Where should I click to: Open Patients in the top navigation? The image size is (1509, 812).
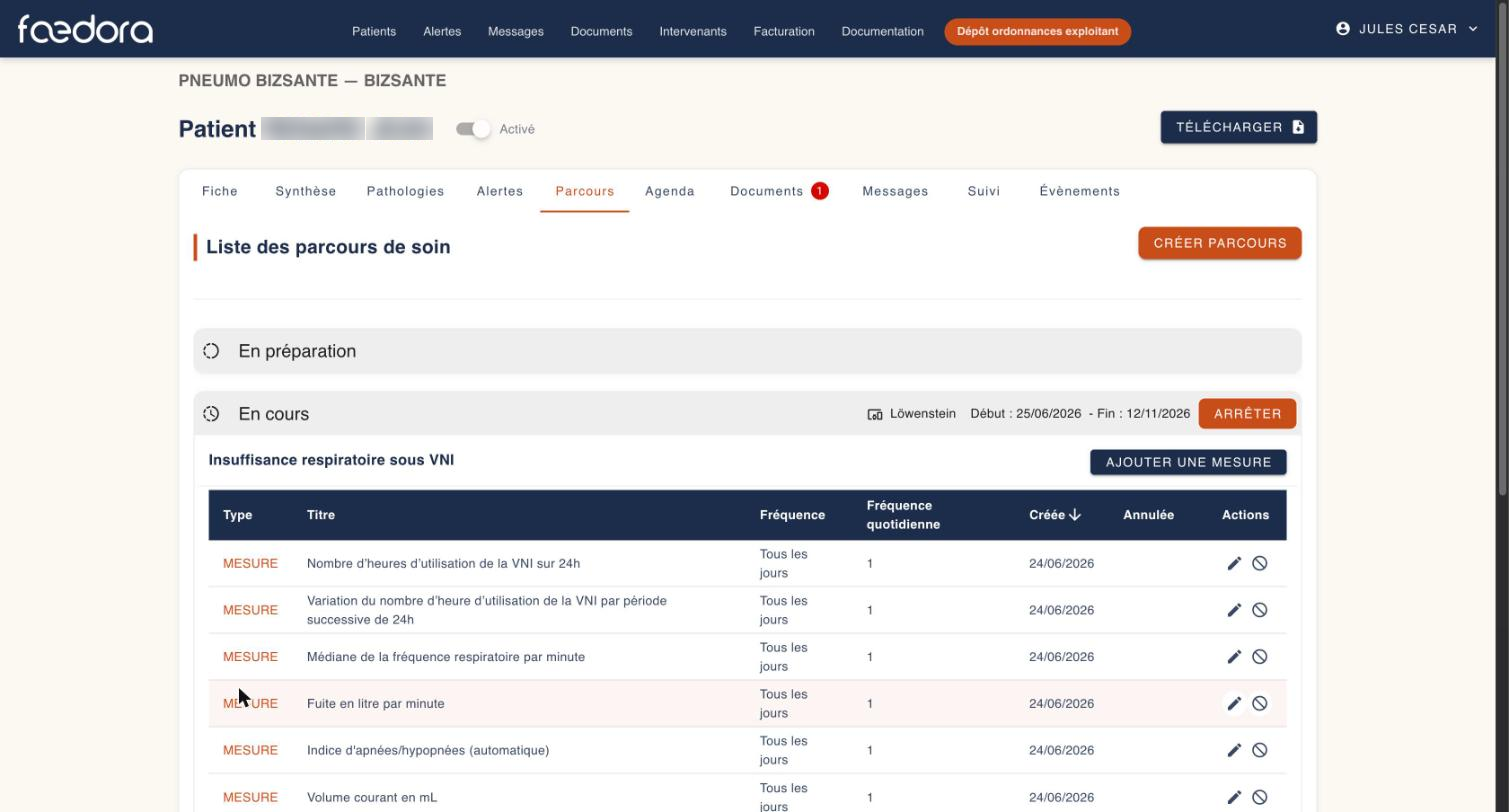tap(374, 31)
